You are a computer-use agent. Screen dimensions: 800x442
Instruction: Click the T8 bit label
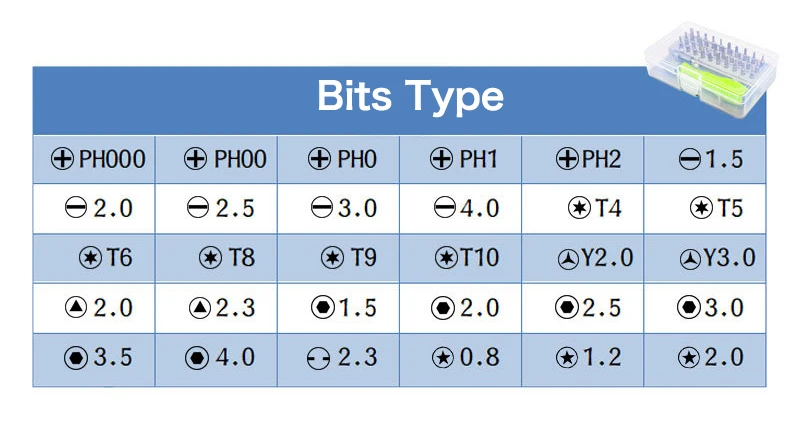(x=241, y=257)
